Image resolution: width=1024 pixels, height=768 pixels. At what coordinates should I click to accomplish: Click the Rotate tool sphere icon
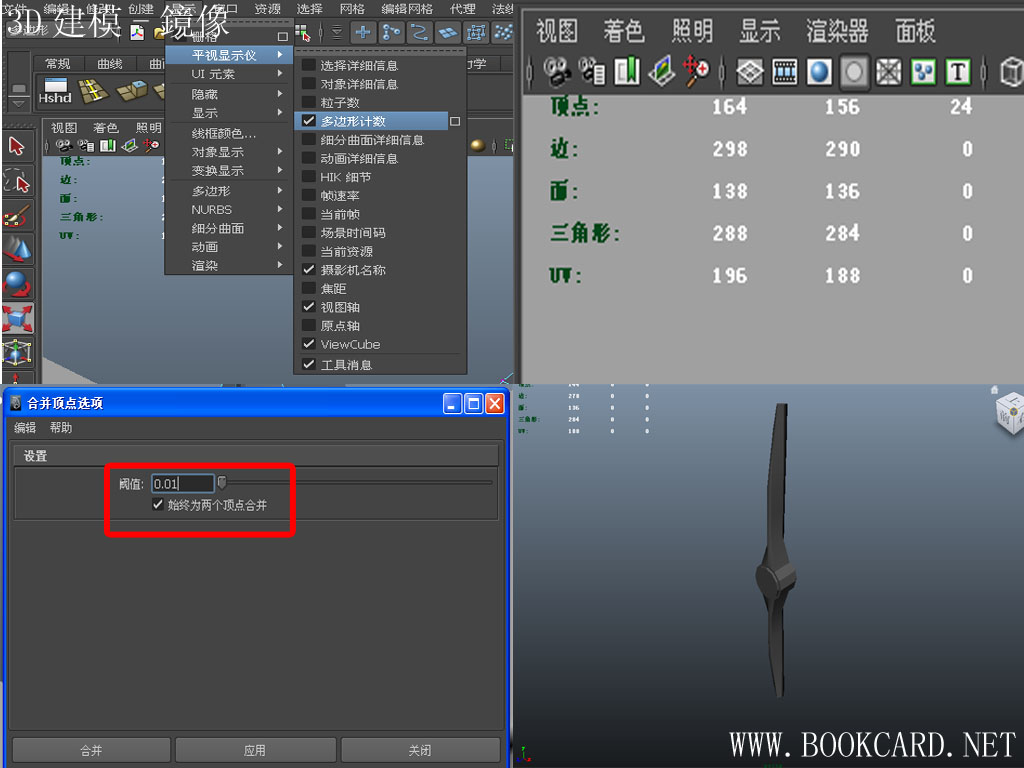(x=17, y=284)
